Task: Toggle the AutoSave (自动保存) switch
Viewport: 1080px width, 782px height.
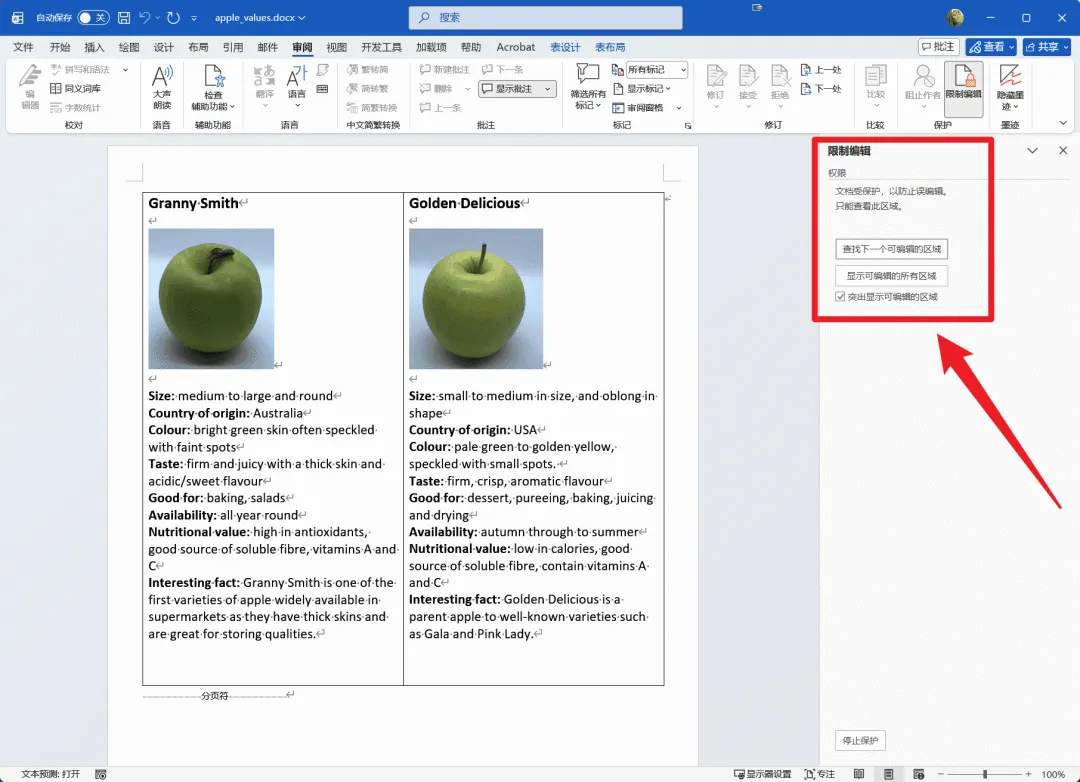Action: pyautogui.click(x=92, y=18)
